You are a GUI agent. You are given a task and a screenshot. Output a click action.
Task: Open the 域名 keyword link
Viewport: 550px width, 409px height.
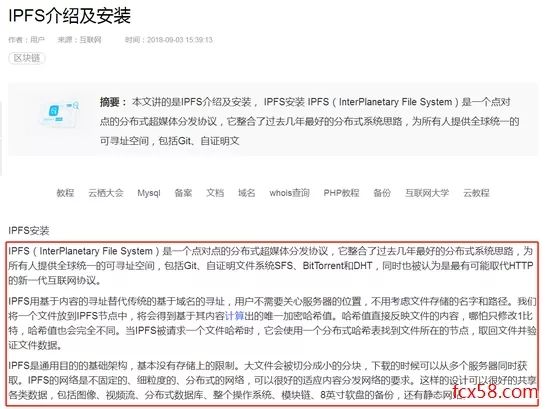coord(246,193)
